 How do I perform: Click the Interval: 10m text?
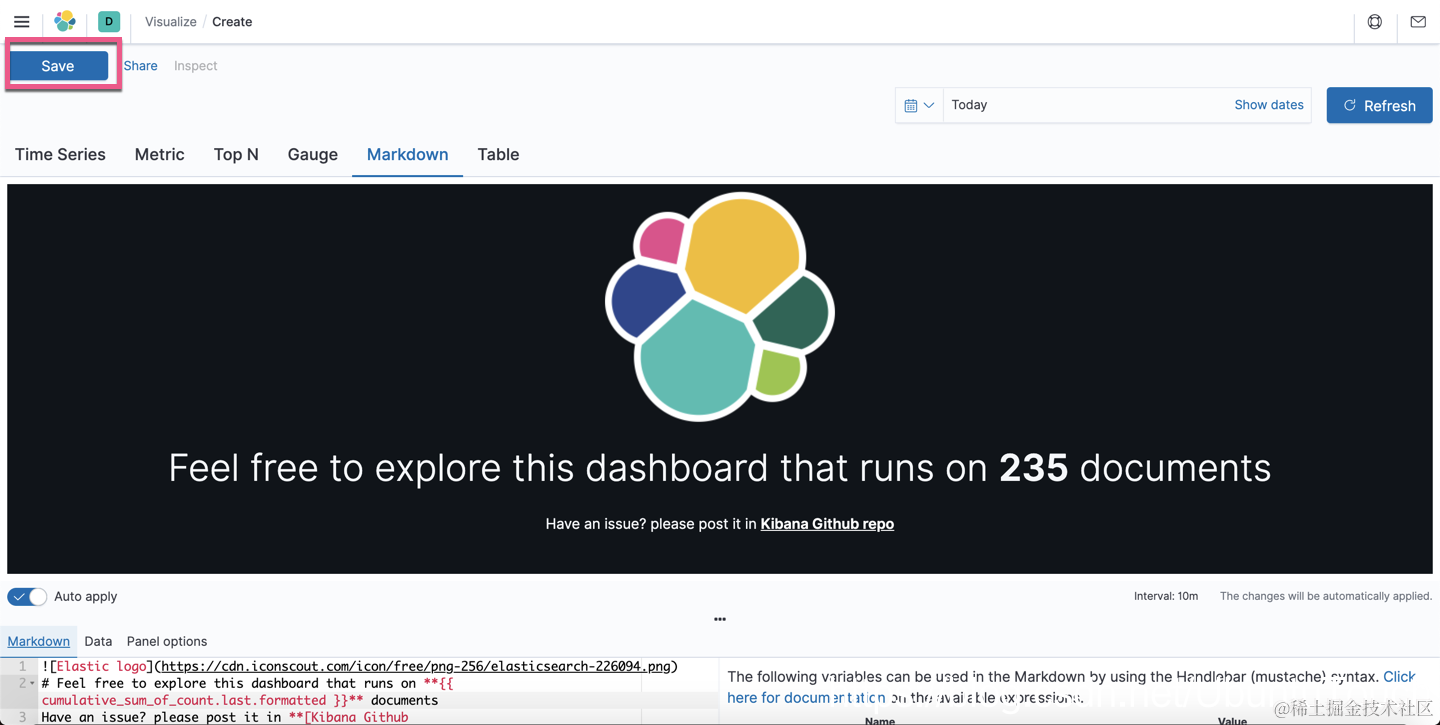click(x=1166, y=596)
